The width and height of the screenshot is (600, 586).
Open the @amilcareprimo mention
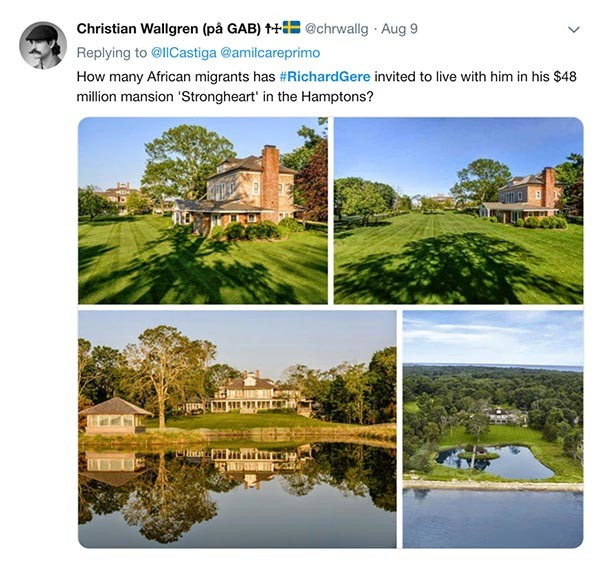[270, 52]
